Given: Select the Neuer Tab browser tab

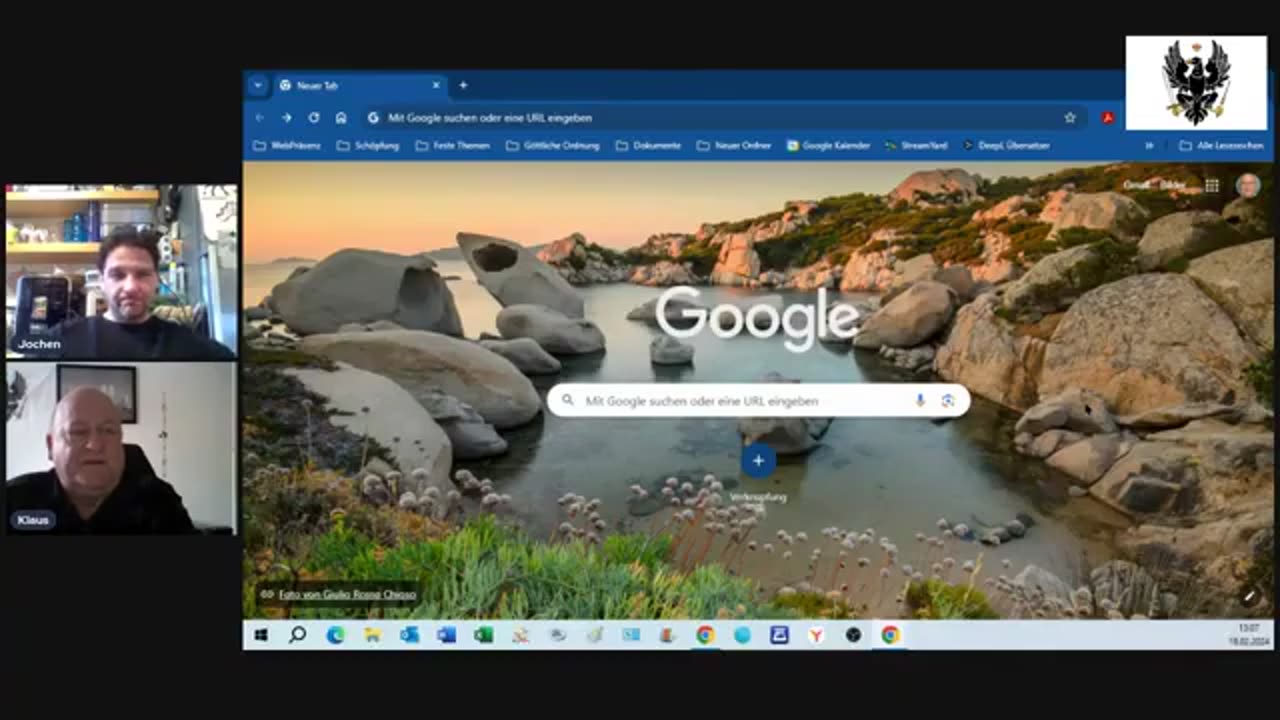Looking at the screenshot, I should click(360, 86).
